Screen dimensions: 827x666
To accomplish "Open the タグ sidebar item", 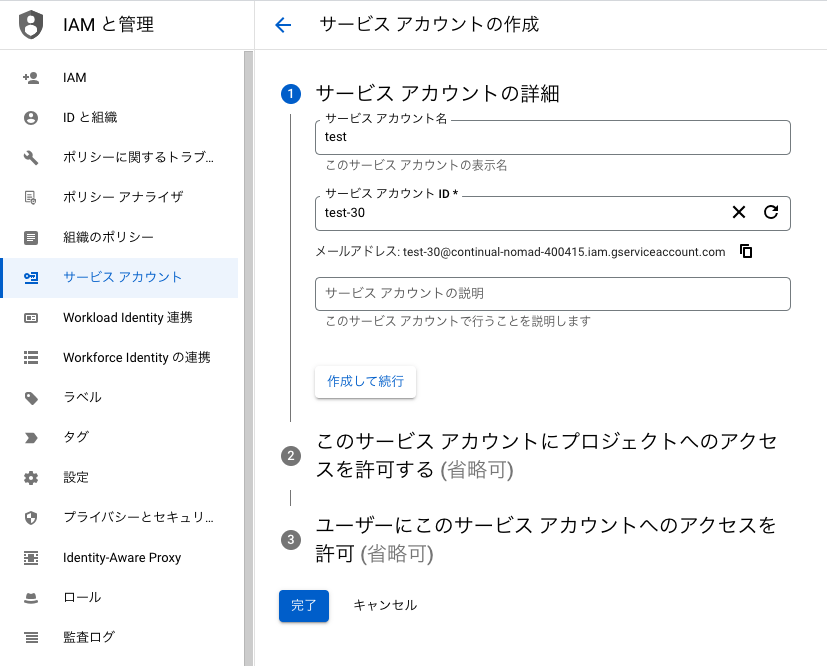I will [x=119, y=438].
